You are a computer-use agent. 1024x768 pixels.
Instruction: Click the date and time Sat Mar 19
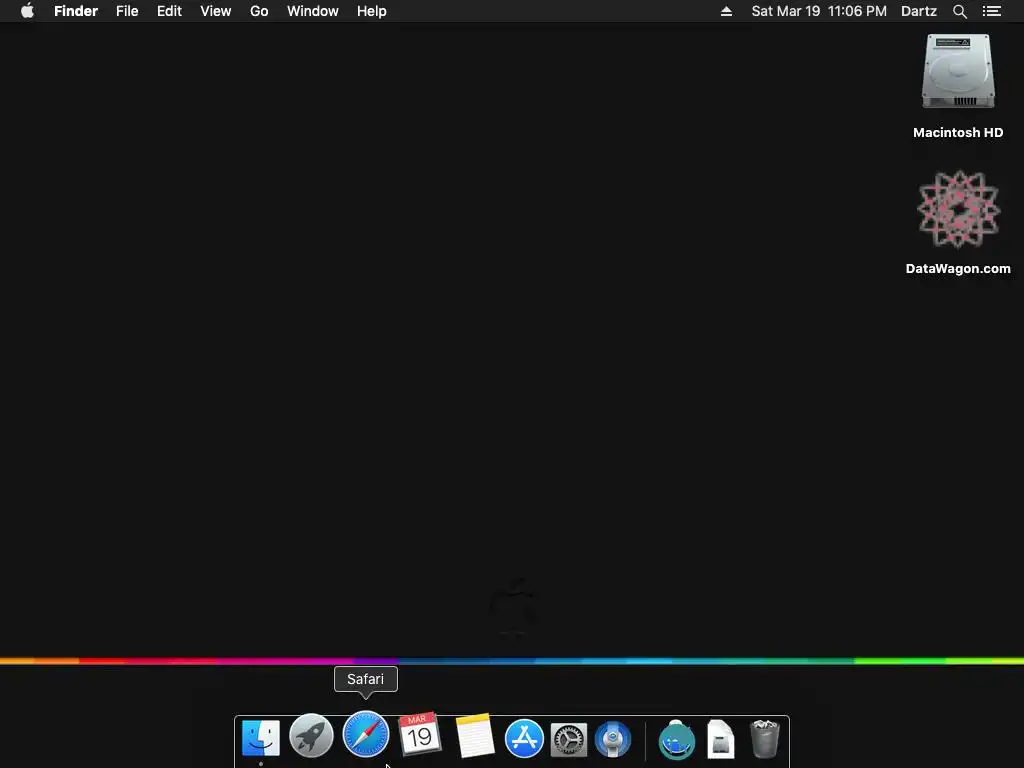coord(819,11)
